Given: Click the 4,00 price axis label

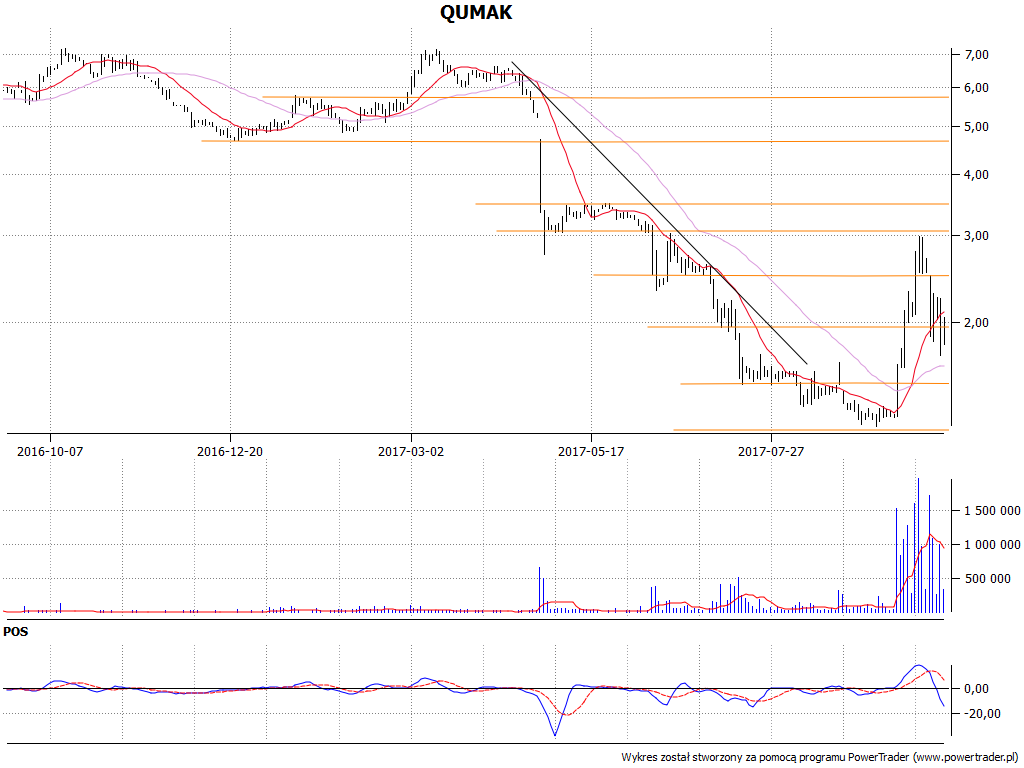Looking at the screenshot, I should pos(977,175).
